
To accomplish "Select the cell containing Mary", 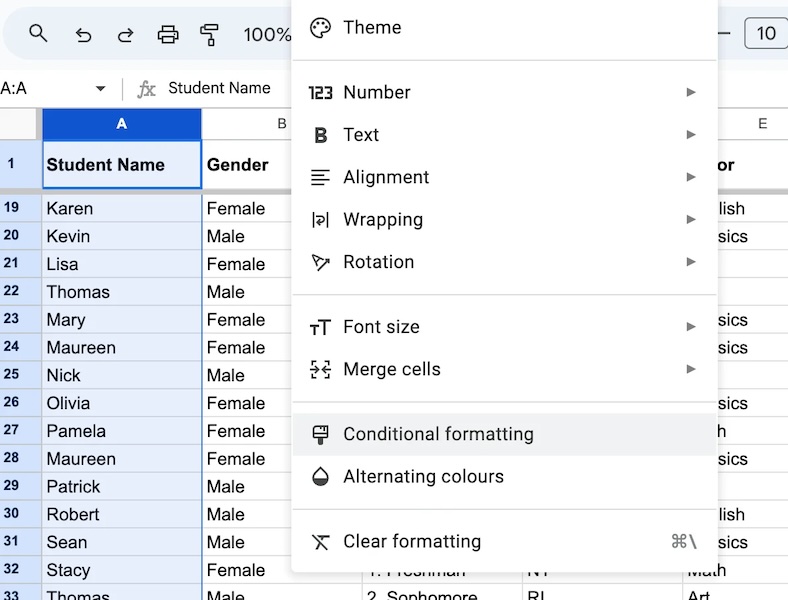I will 122,320.
